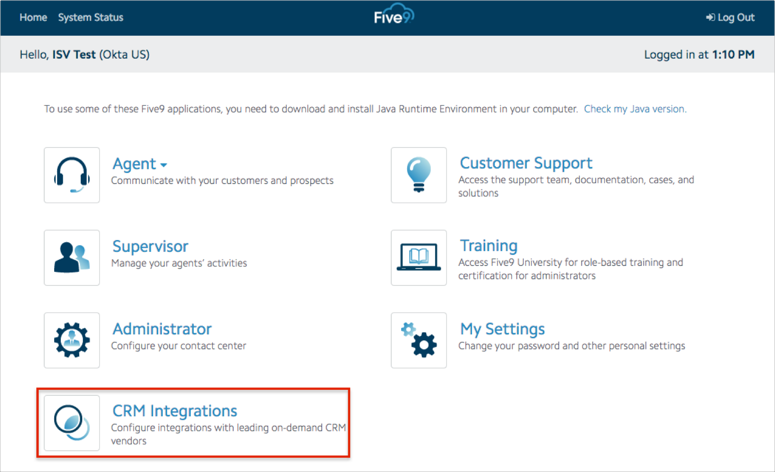Go to the Customer Support heading link
Viewport: 775px width, 472px height.
tap(526, 163)
